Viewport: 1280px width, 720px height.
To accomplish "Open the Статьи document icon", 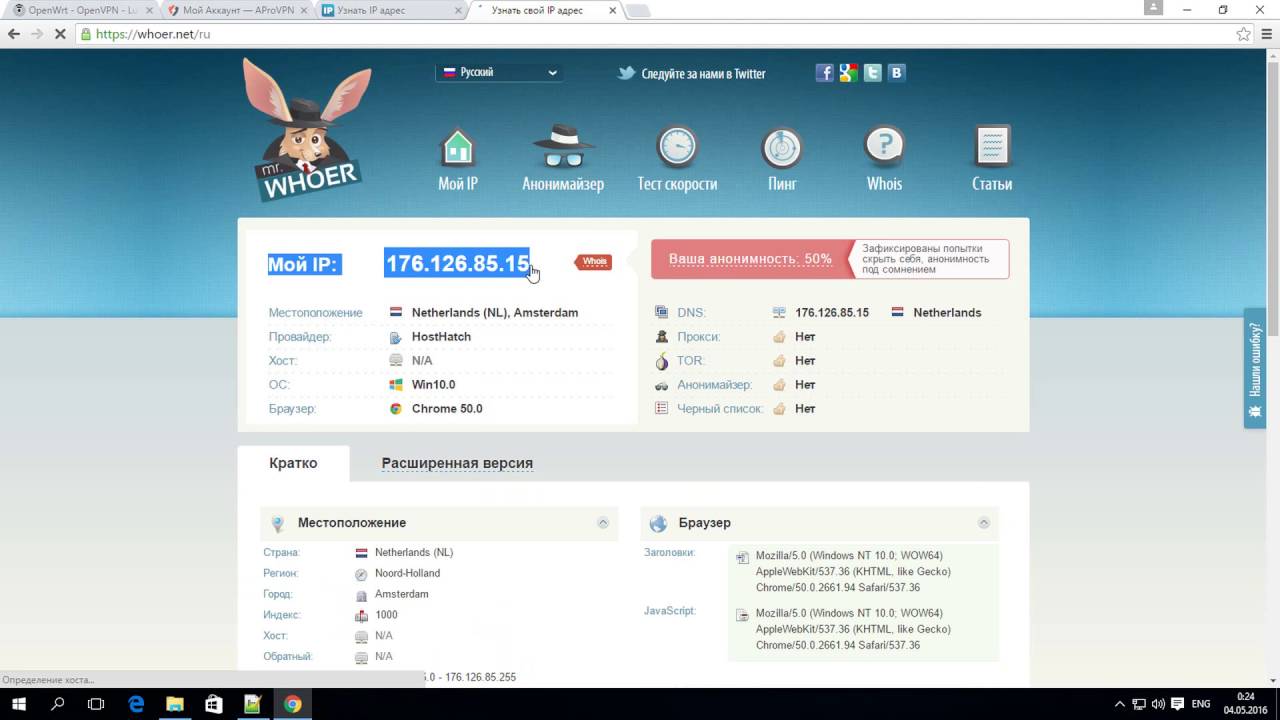I will tap(992, 148).
